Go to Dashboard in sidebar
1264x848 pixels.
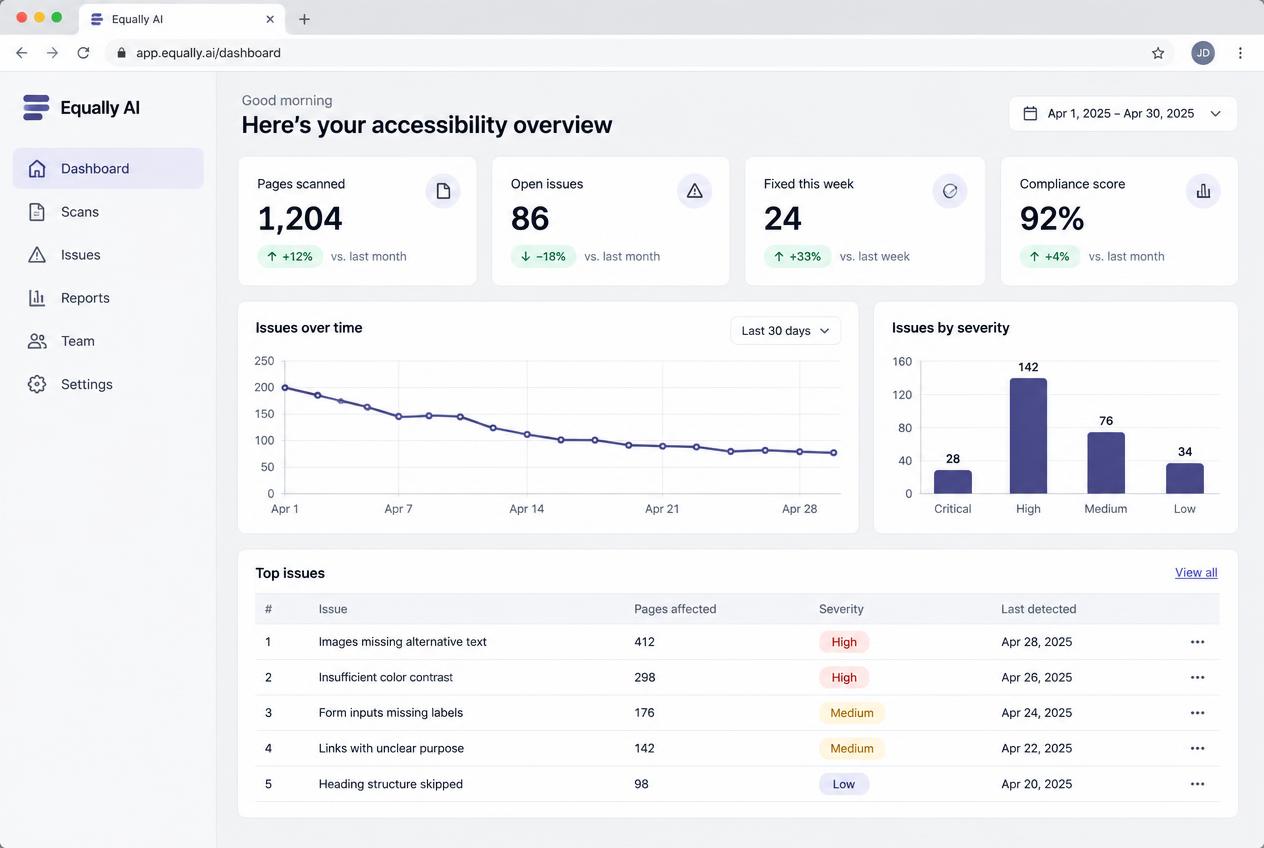108,168
